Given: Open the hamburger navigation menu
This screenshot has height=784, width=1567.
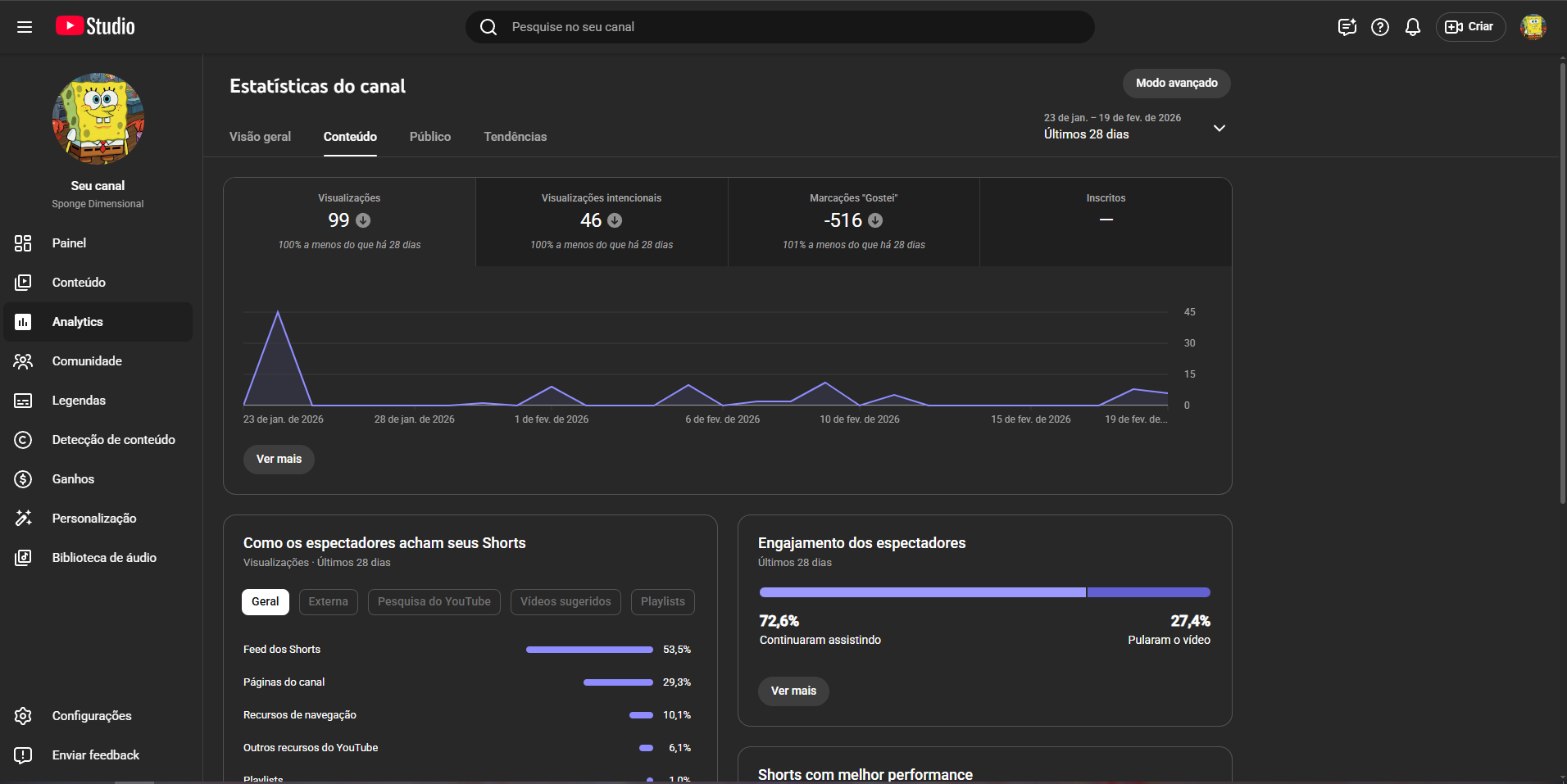Looking at the screenshot, I should click(25, 27).
